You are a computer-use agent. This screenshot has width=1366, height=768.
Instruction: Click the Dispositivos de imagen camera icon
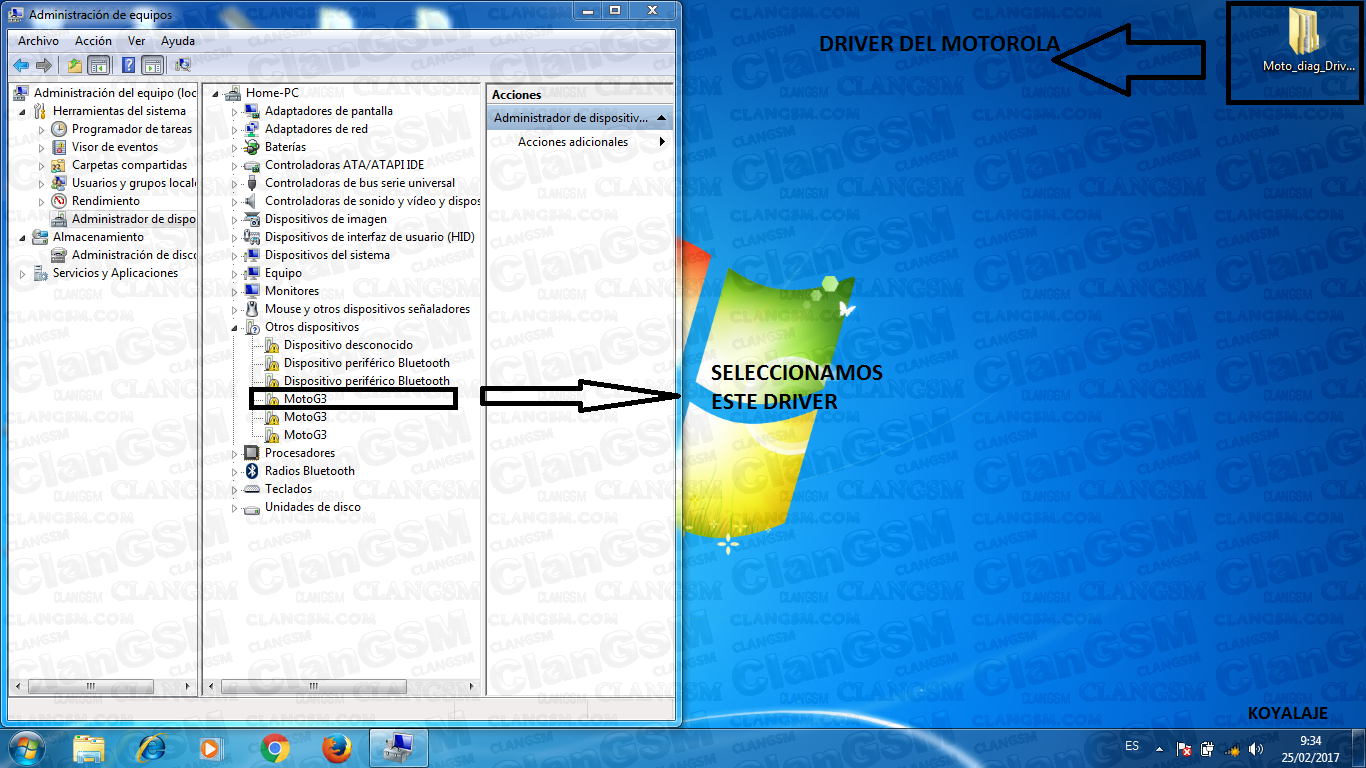tap(252, 219)
